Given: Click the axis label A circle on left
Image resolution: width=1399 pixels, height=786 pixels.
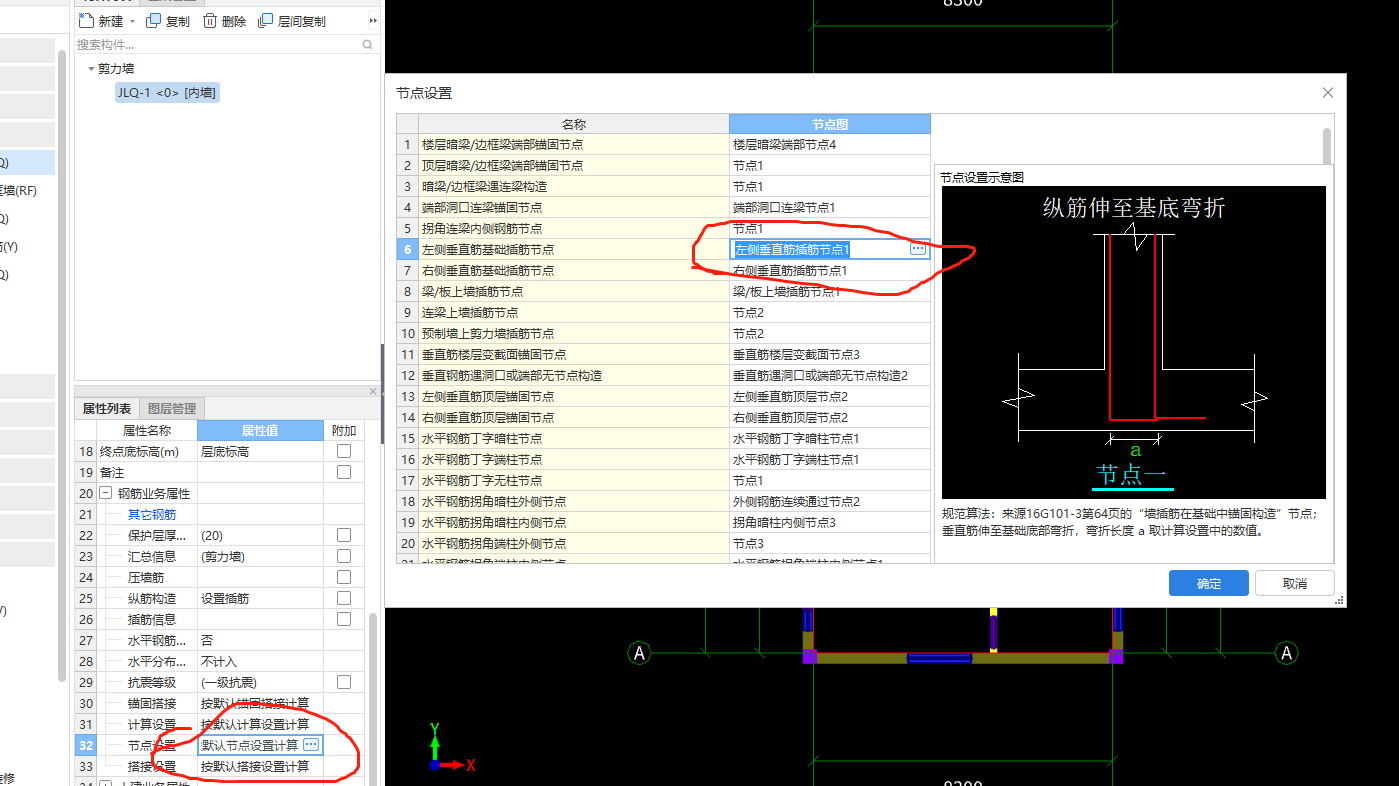Looking at the screenshot, I should pyautogui.click(x=639, y=653).
